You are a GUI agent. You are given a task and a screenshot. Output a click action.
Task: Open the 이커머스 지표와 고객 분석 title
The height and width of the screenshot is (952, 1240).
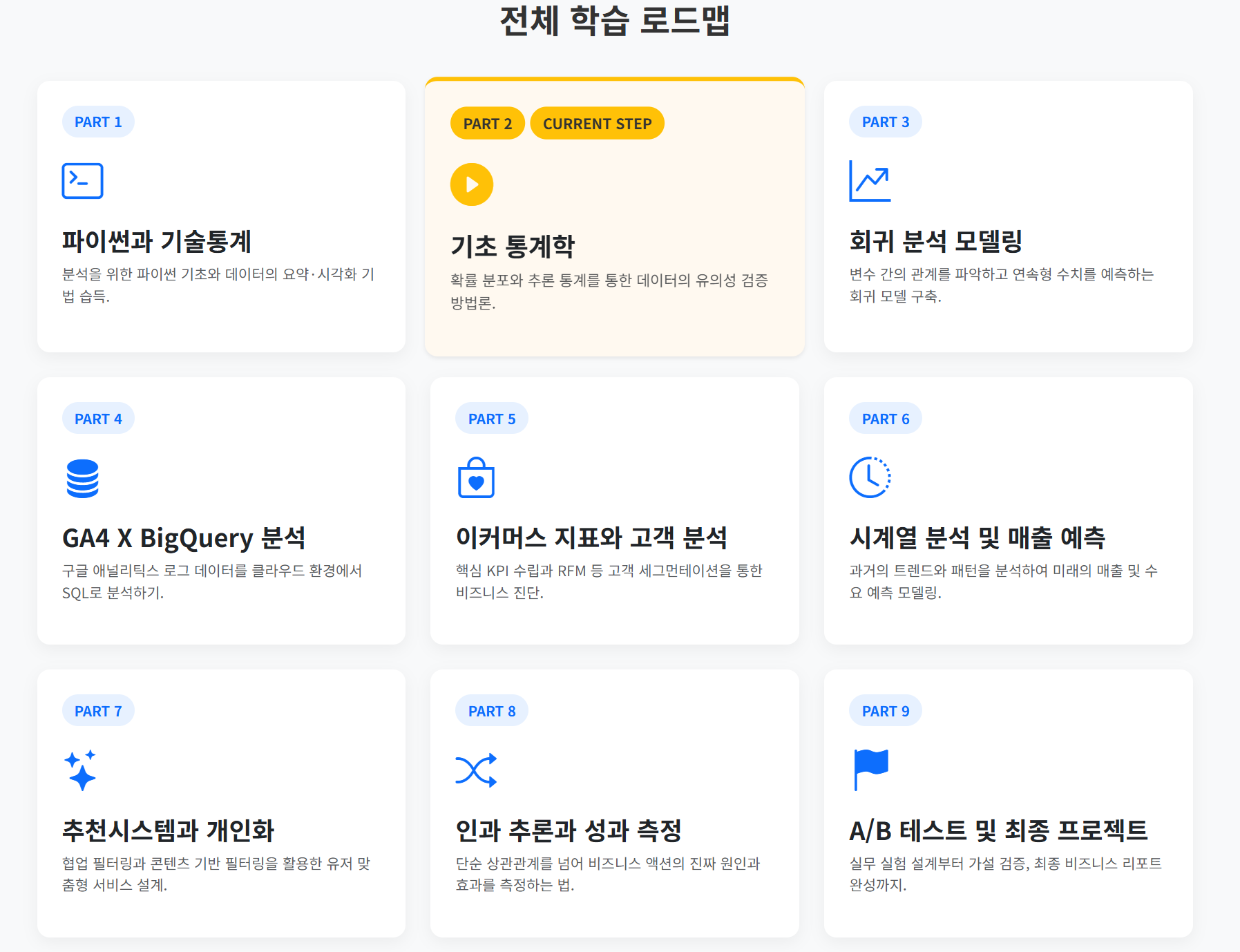pyautogui.click(x=591, y=537)
